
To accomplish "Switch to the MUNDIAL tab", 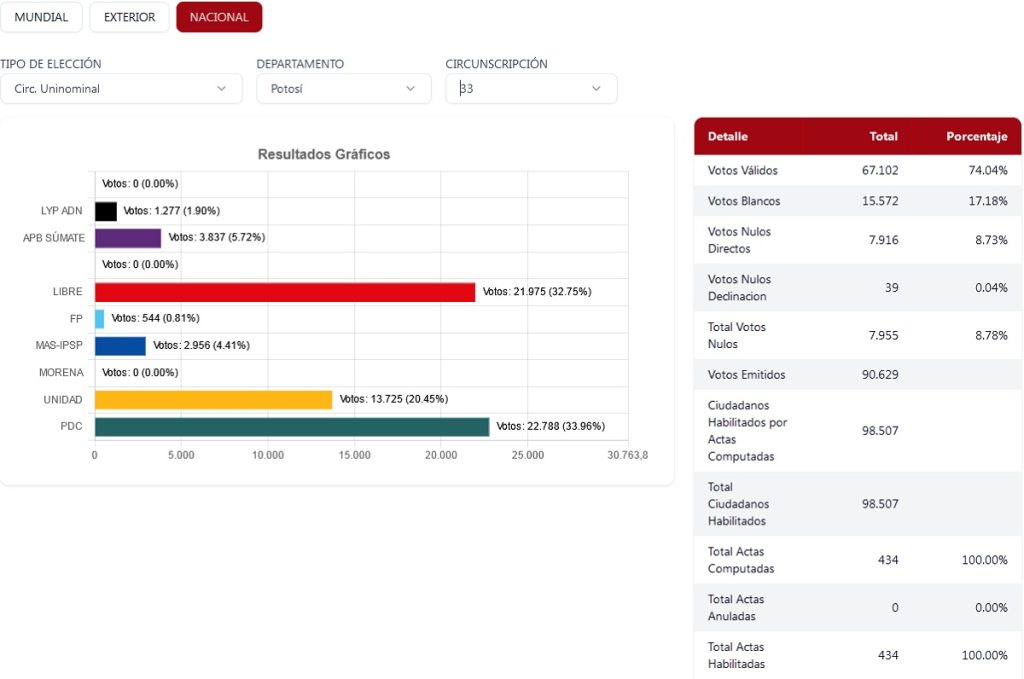I will pos(41,17).
